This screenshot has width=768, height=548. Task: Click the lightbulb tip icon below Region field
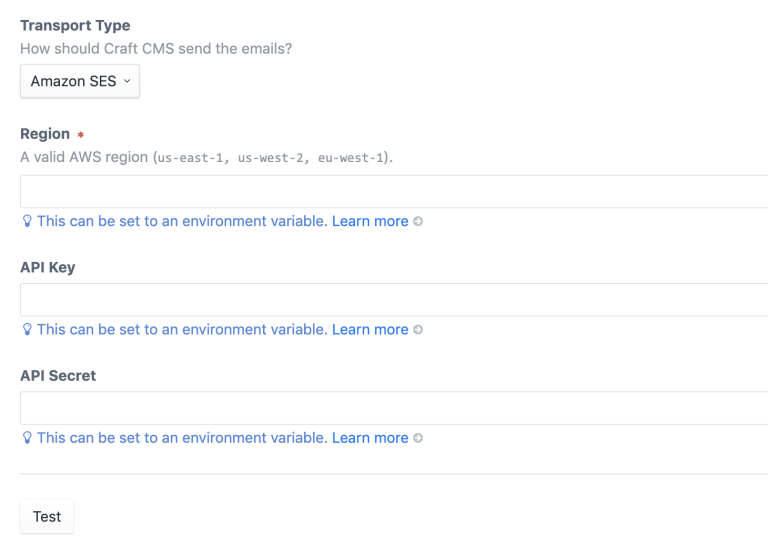pyautogui.click(x=27, y=221)
